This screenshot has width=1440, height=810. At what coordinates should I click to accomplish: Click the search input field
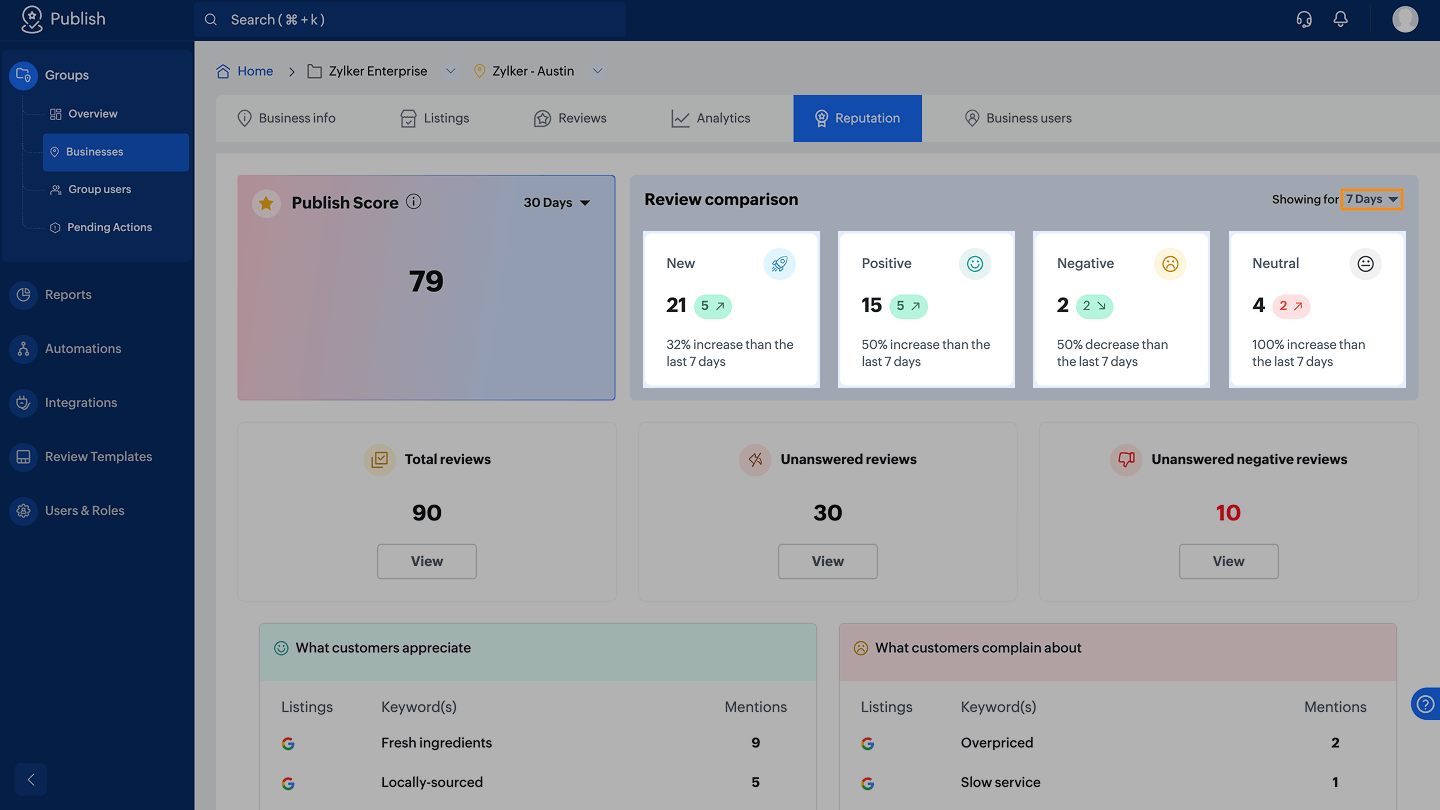click(410, 20)
